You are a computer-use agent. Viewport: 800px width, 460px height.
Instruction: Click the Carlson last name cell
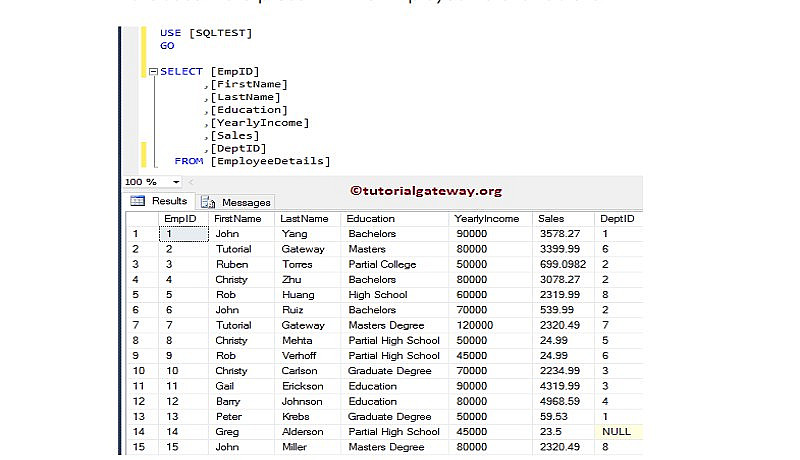[x=308, y=371]
